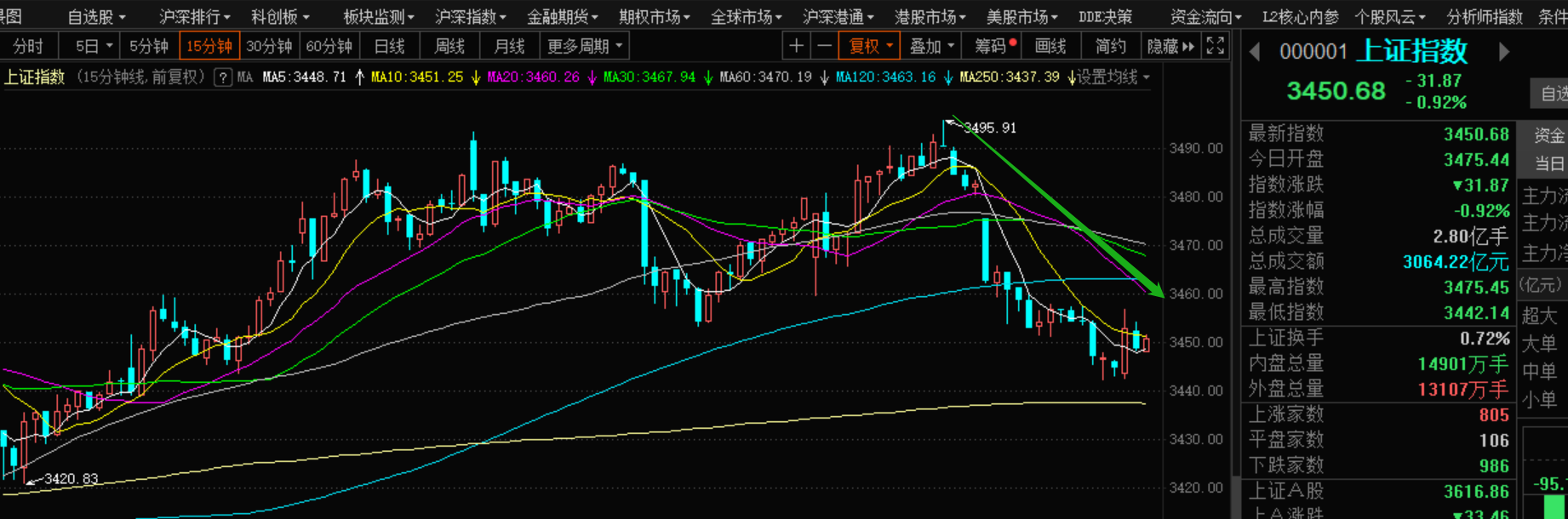Toggle 画线 drawing tools

(x=1050, y=46)
